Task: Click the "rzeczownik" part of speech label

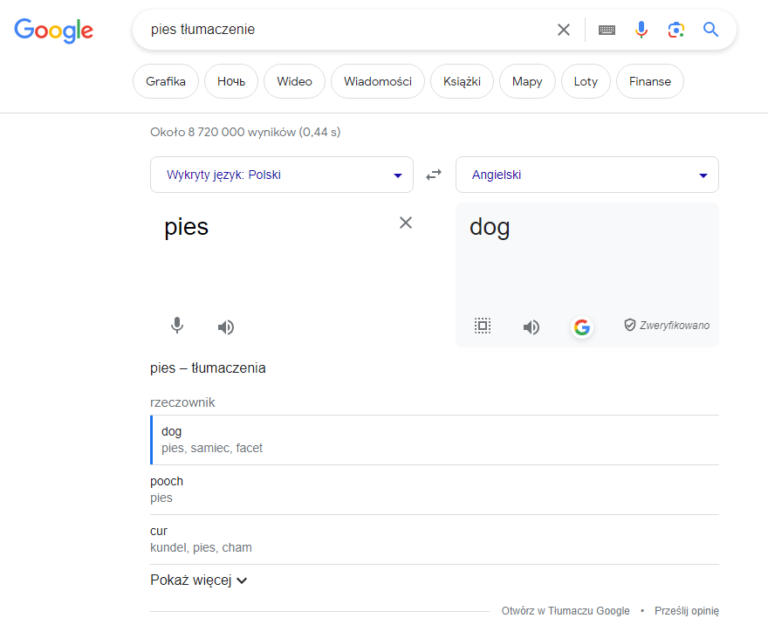Action: [x=182, y=403]
